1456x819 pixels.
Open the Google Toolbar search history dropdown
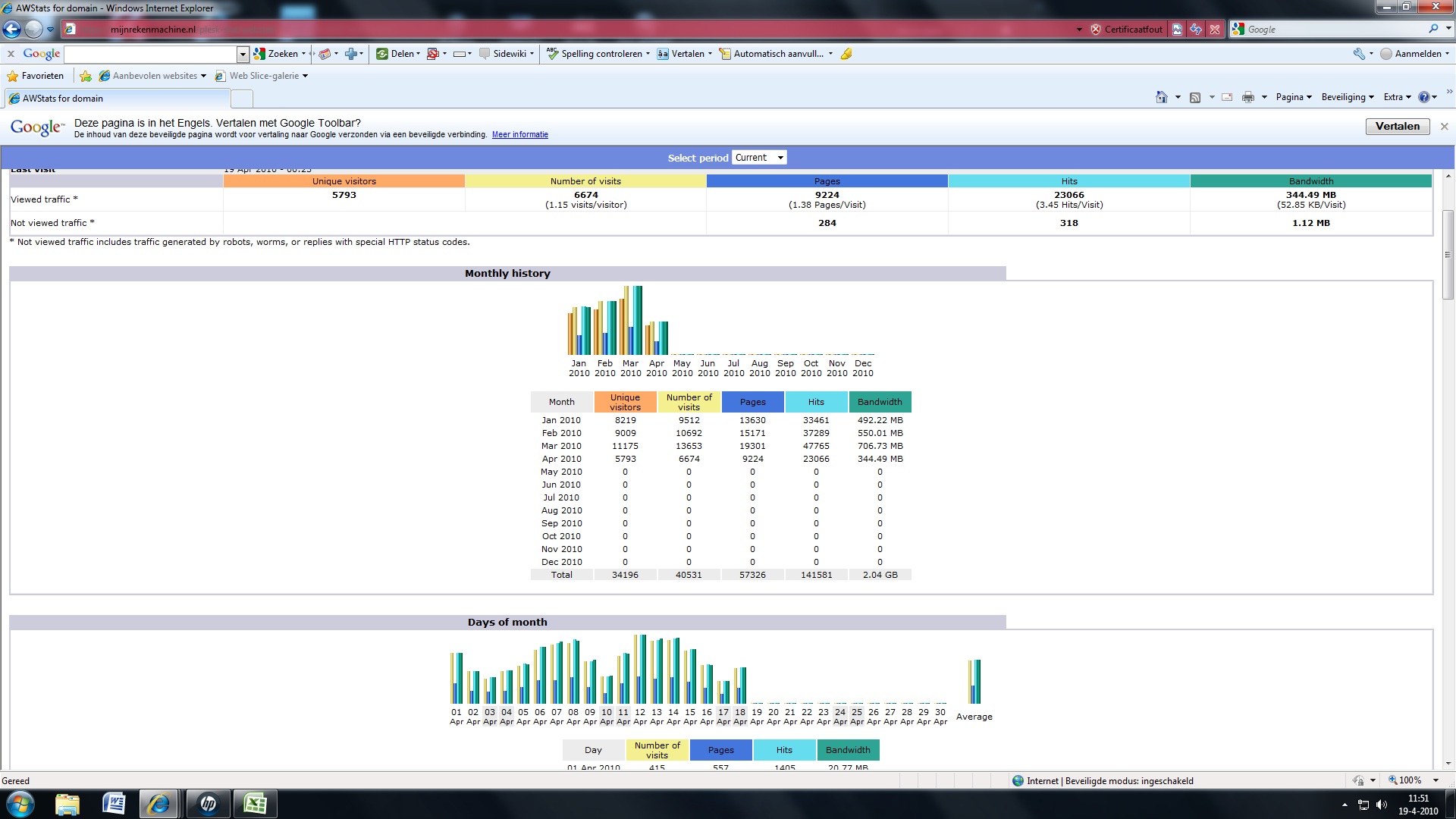(243, 54)
